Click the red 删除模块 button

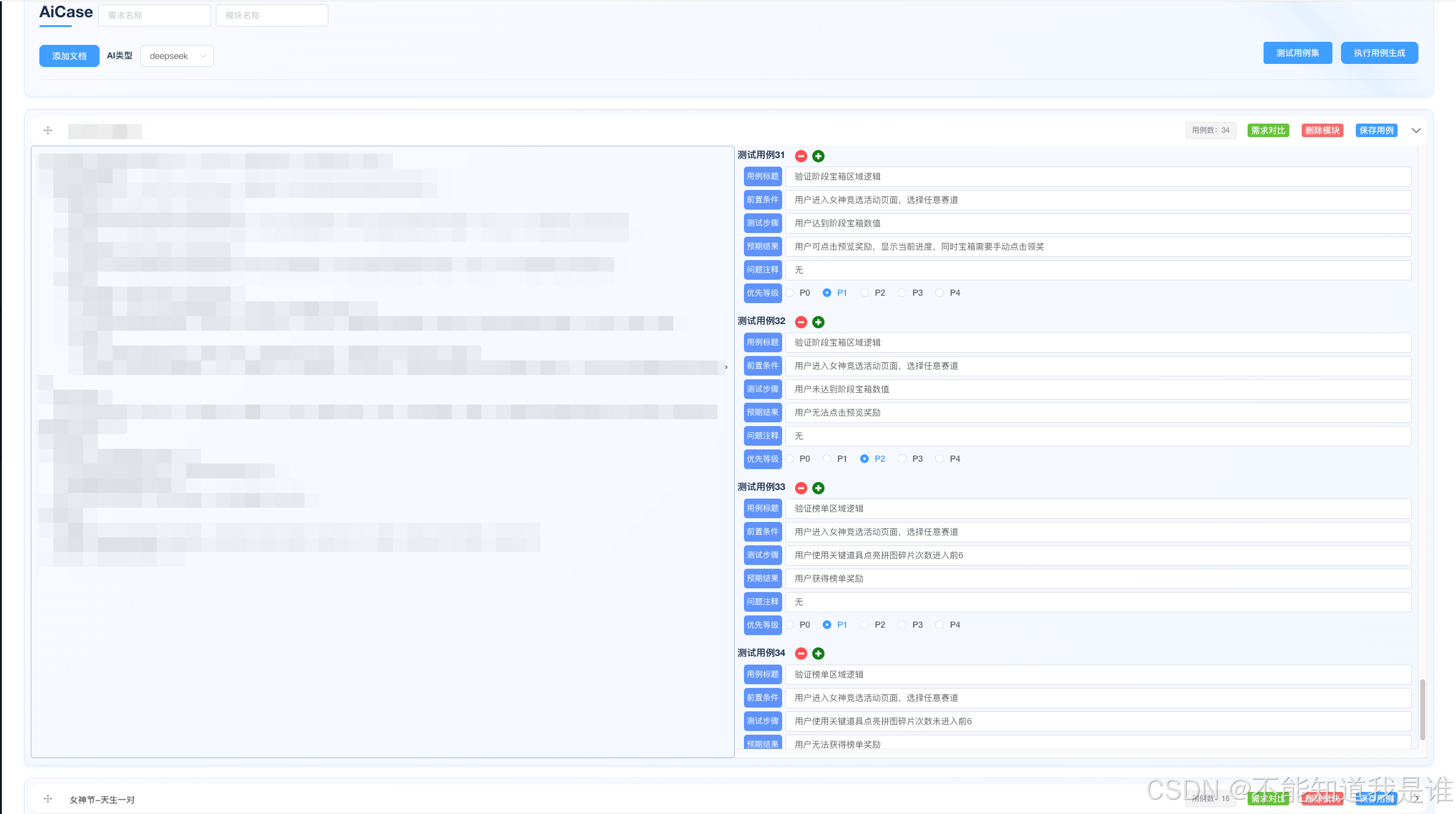click(x=1322, y=130)
